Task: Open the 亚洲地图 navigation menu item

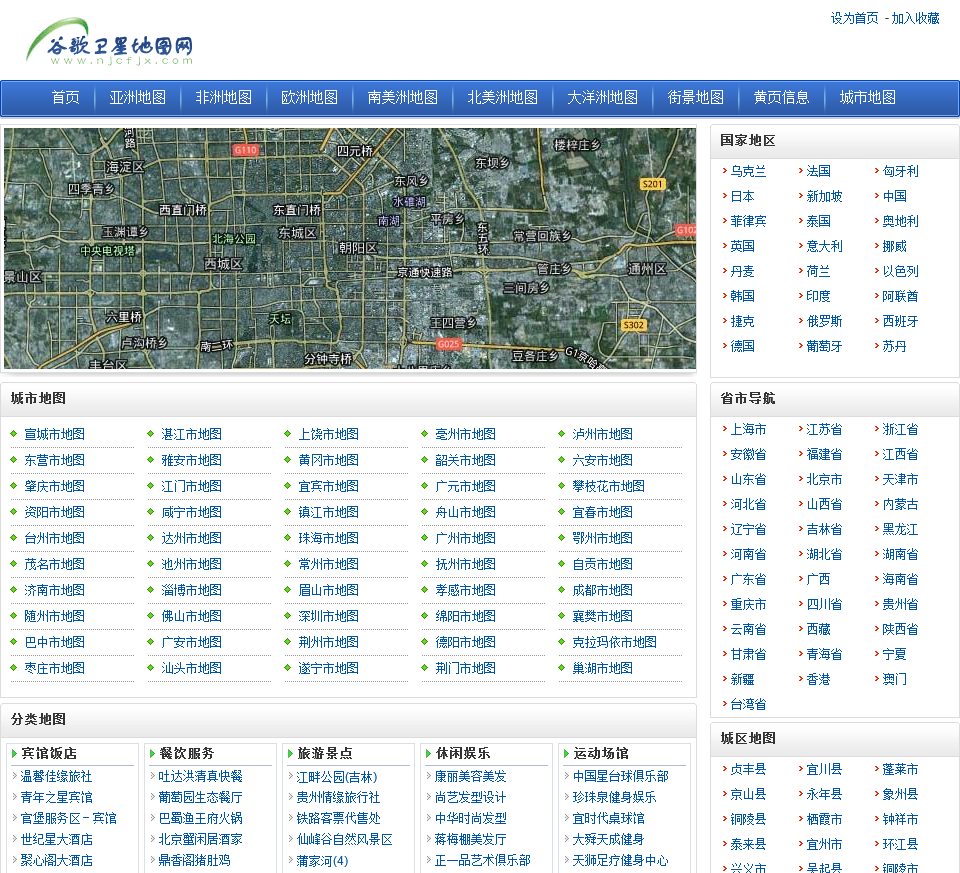Action: coord(137,98)
